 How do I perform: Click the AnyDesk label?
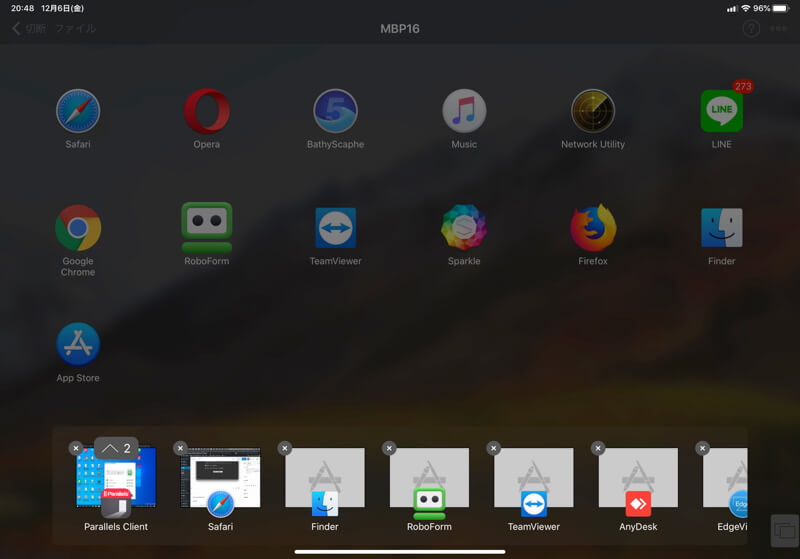pos(638,527)
